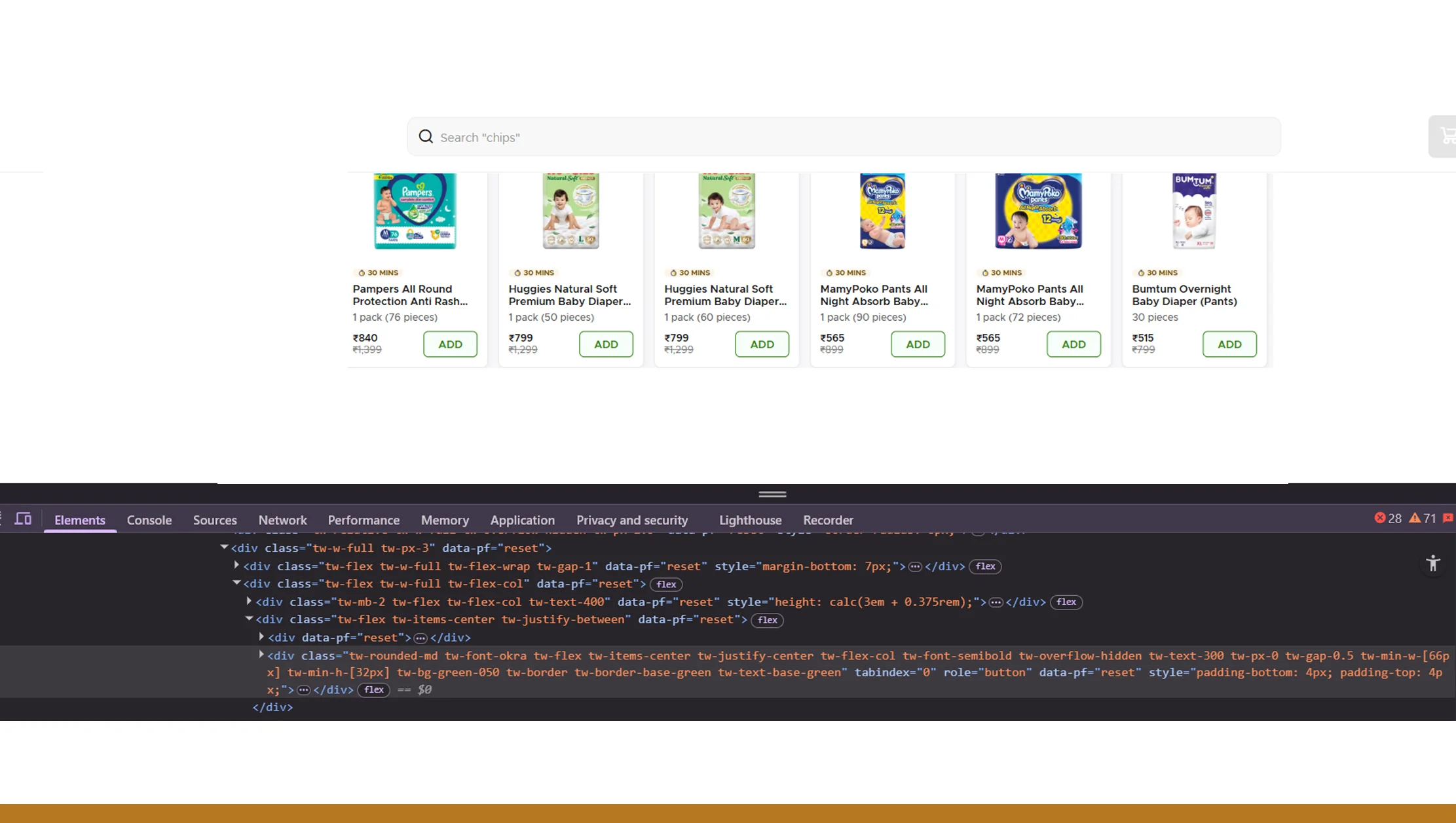Click the 30 MINS clock icon on Pampers card
The image size is (1456, 823).
(361, 272)
